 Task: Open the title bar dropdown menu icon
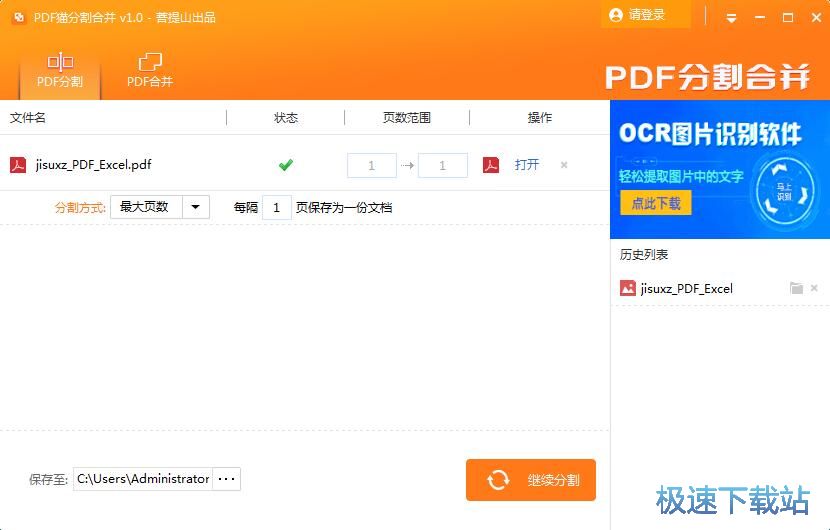click(x=731, y=18)
